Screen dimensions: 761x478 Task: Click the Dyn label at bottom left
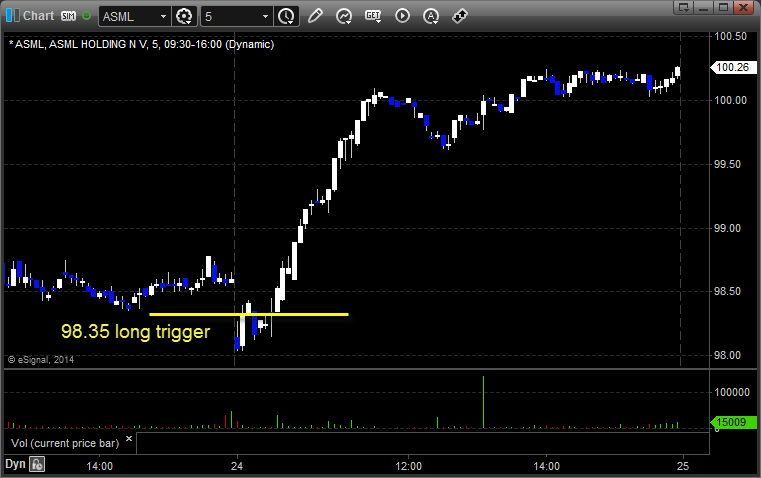15,464
